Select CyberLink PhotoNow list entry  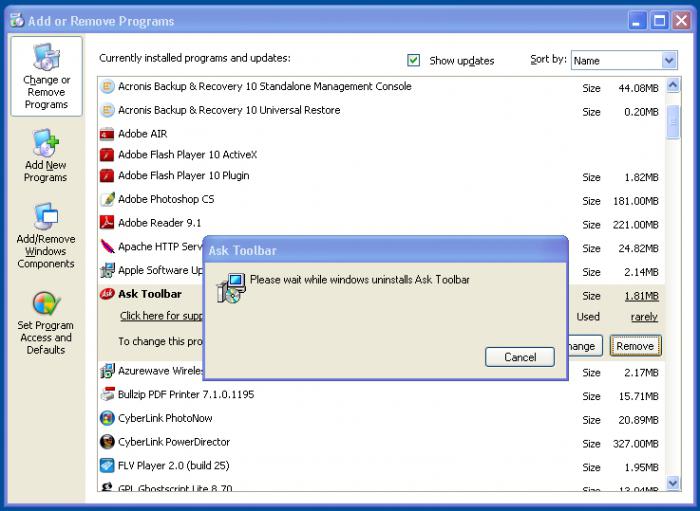(x=381, y=418)
